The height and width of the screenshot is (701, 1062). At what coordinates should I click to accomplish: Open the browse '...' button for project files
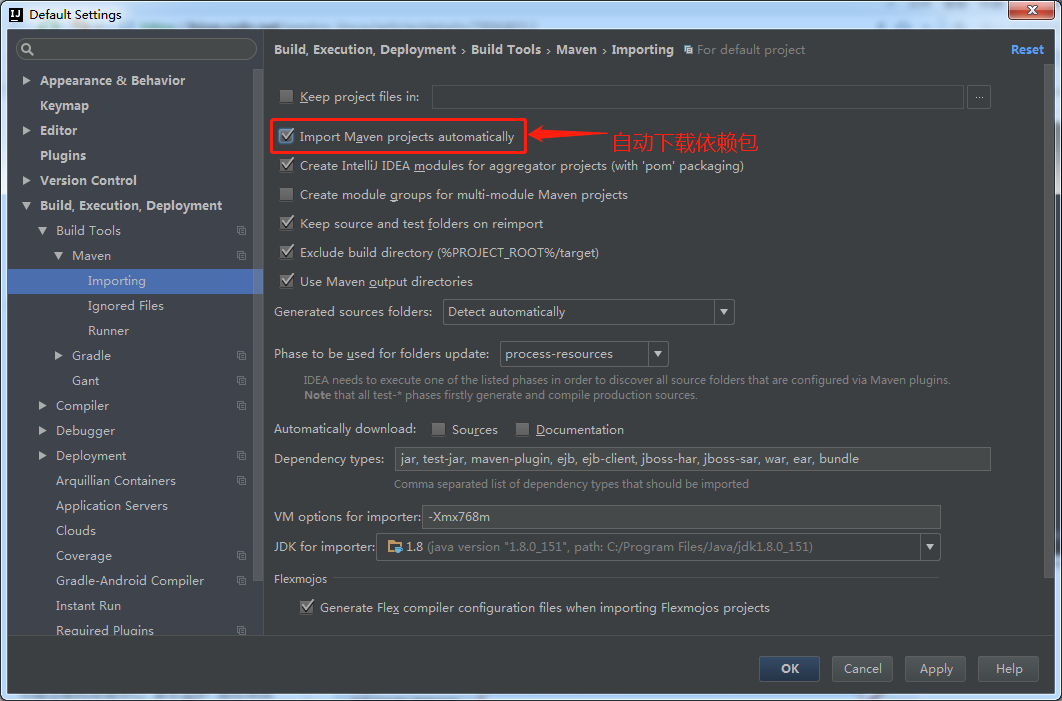pos(979,97)
